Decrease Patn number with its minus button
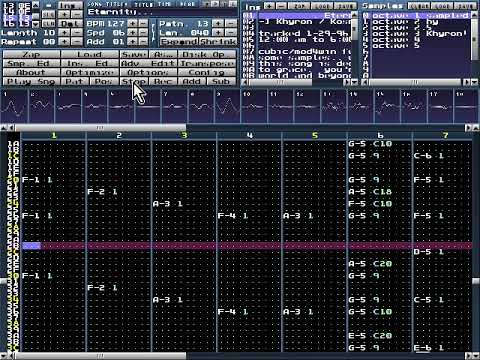 [231, 24]
